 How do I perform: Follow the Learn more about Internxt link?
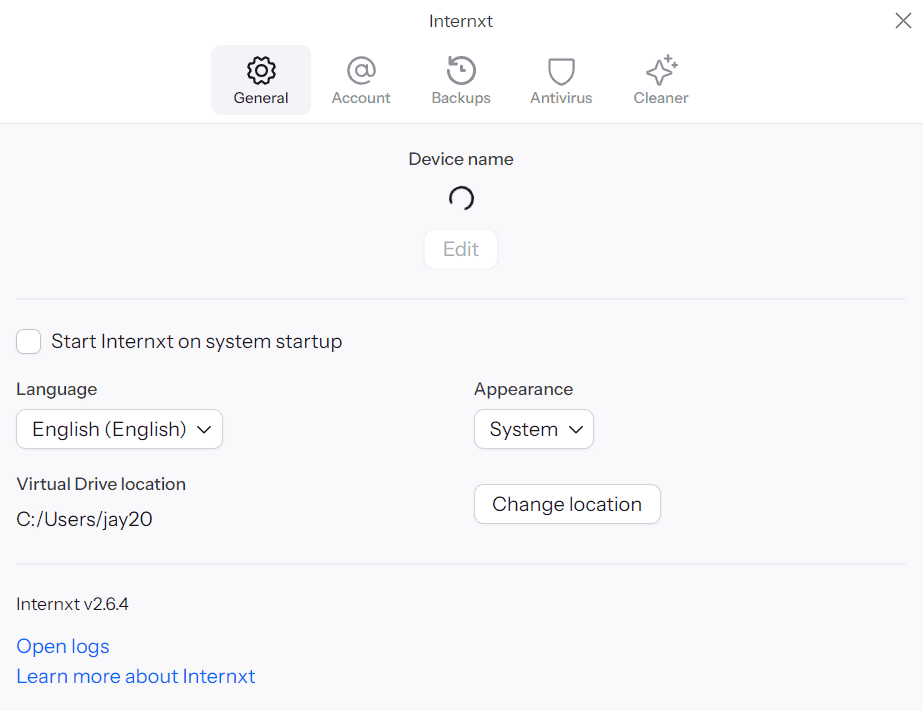[x=136, y=676]
